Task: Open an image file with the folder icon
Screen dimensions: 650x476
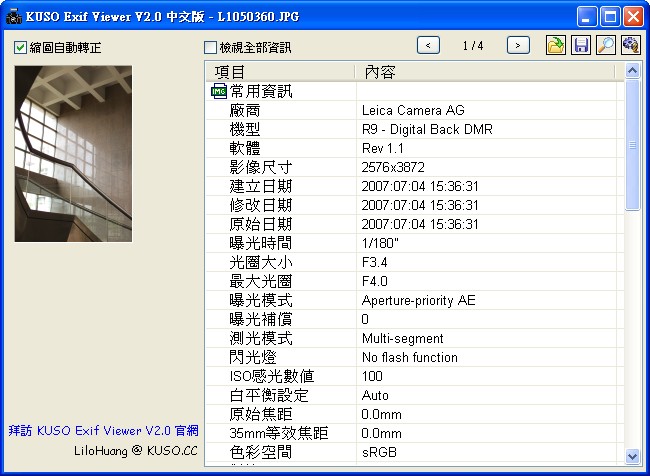Action: click(555, 45)
